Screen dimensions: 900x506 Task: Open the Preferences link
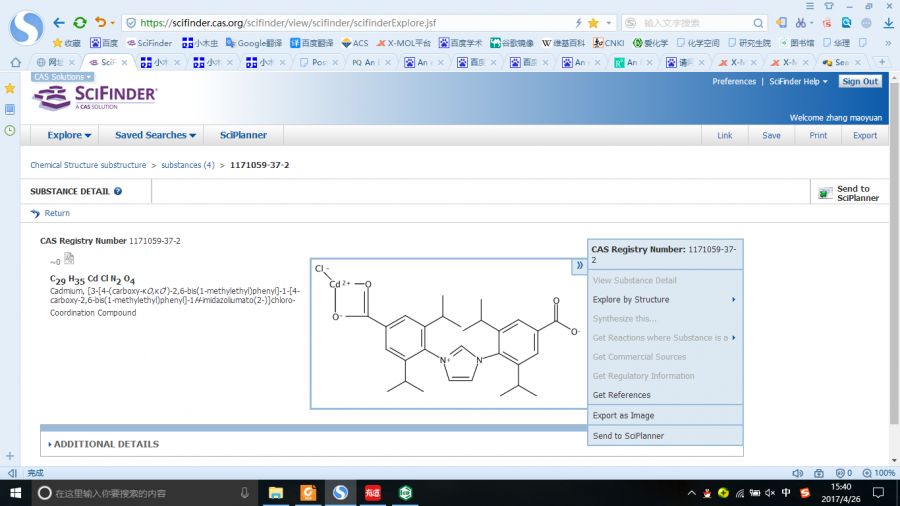[734, 81]
